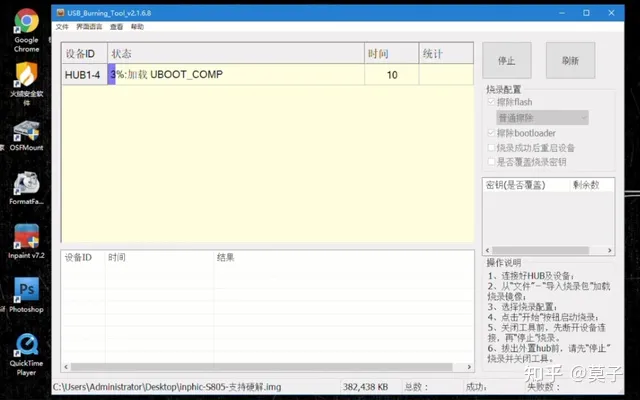Screen dimensions: 640x400
Task: Select the HUB1-4 device row
Action: tap(83, 75)
